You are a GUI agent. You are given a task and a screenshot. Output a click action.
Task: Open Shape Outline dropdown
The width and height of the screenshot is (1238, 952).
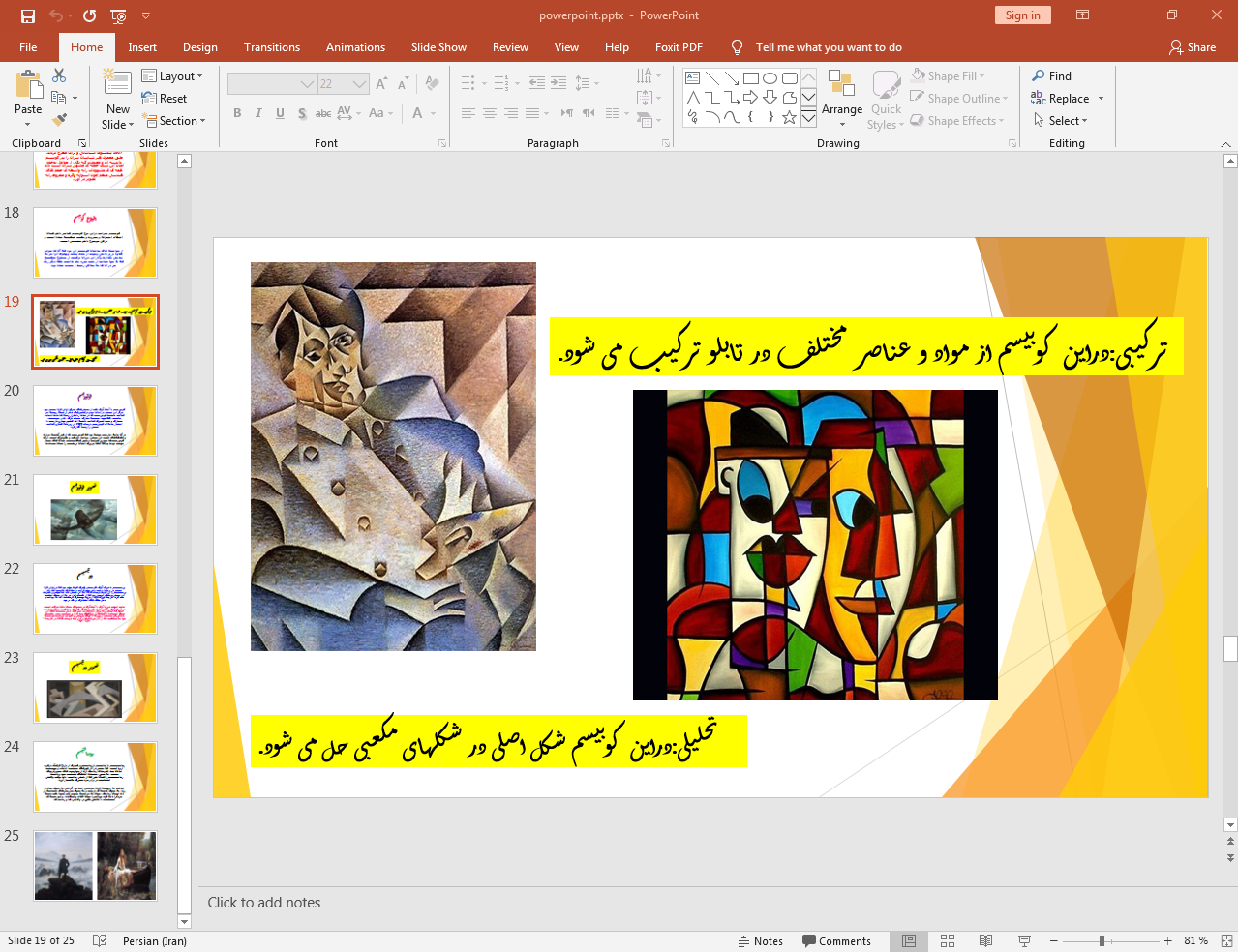click(x=959, y=98)
